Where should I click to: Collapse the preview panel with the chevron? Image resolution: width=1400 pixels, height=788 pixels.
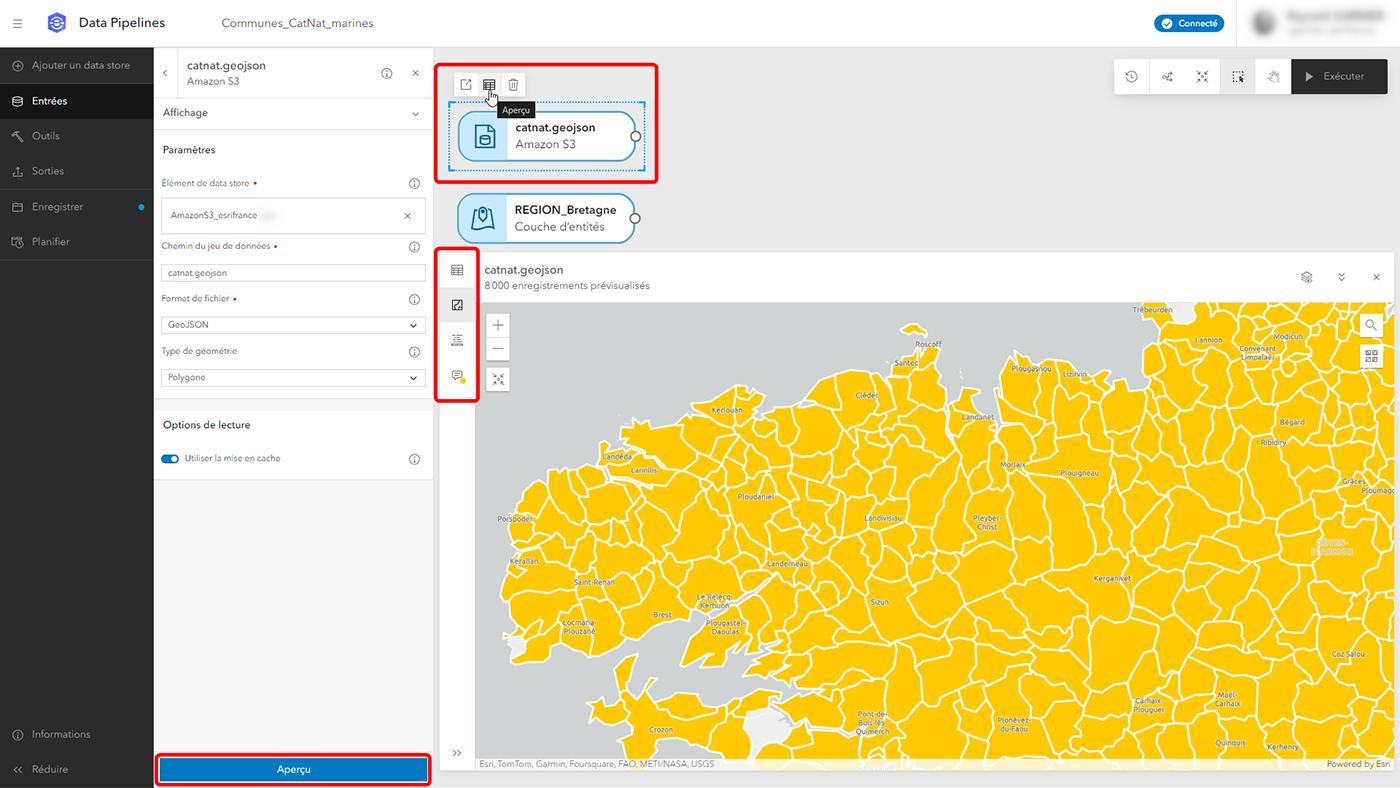tap(1341, 277)
